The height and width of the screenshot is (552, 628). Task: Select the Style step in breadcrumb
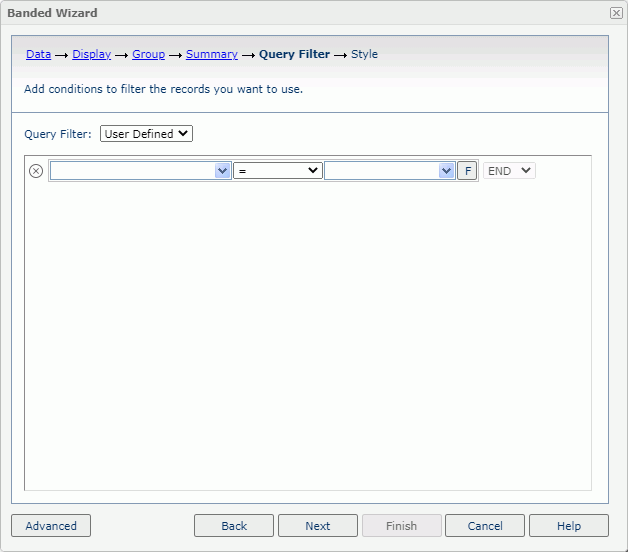[364, 55]
